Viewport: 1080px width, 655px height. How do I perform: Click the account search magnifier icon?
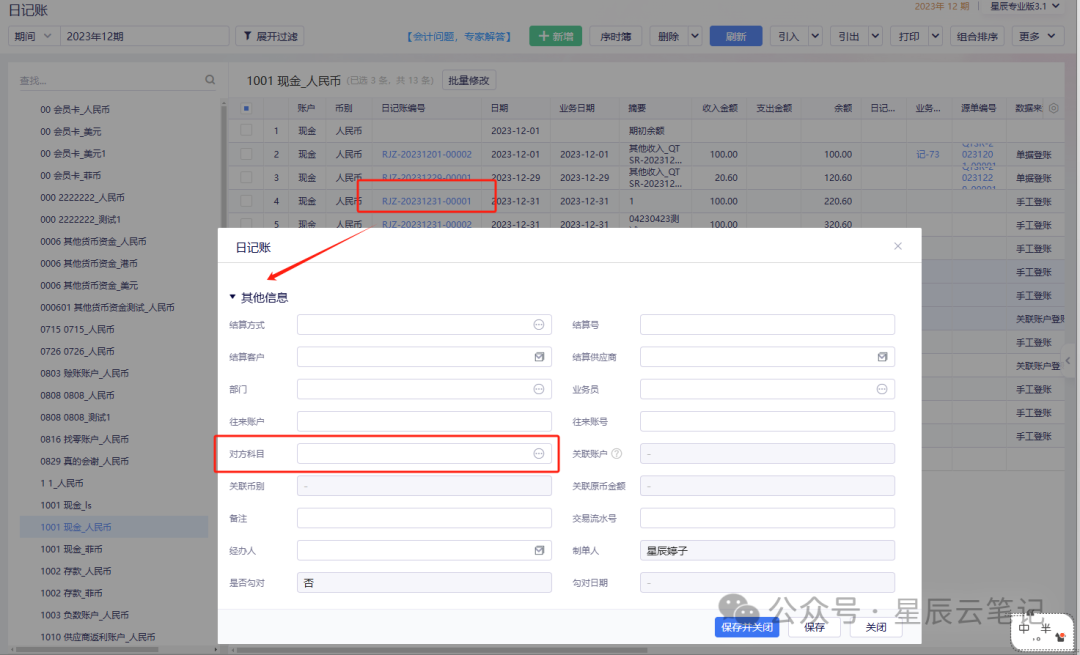[x=210, y=80]
